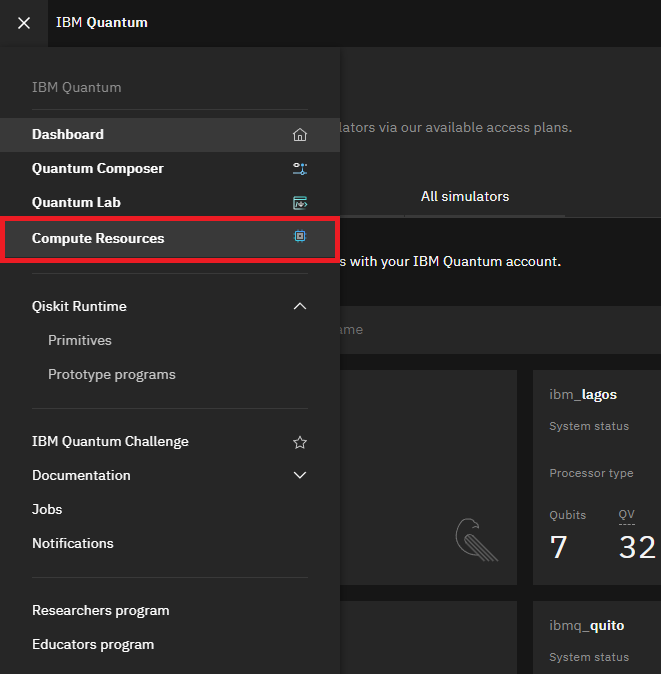
Task: Go to Compute Resources
Action: 98,239
